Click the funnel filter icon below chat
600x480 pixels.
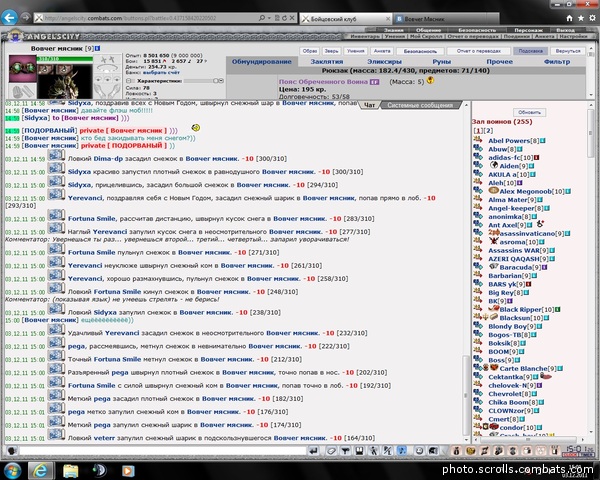pyautogui.click(x=345, y=451)
